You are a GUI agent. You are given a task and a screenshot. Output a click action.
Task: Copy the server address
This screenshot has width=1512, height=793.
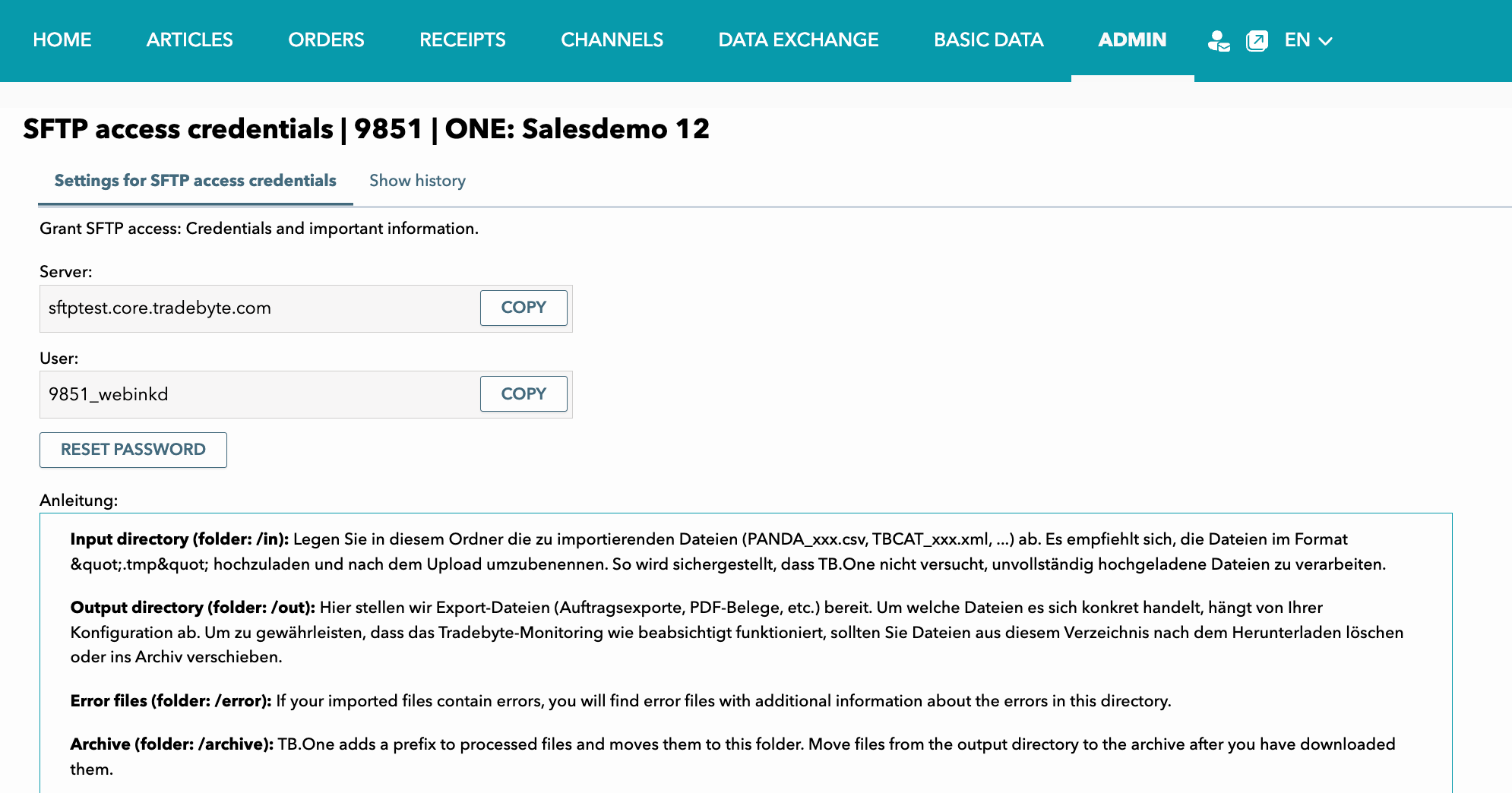tap(523, 308)
